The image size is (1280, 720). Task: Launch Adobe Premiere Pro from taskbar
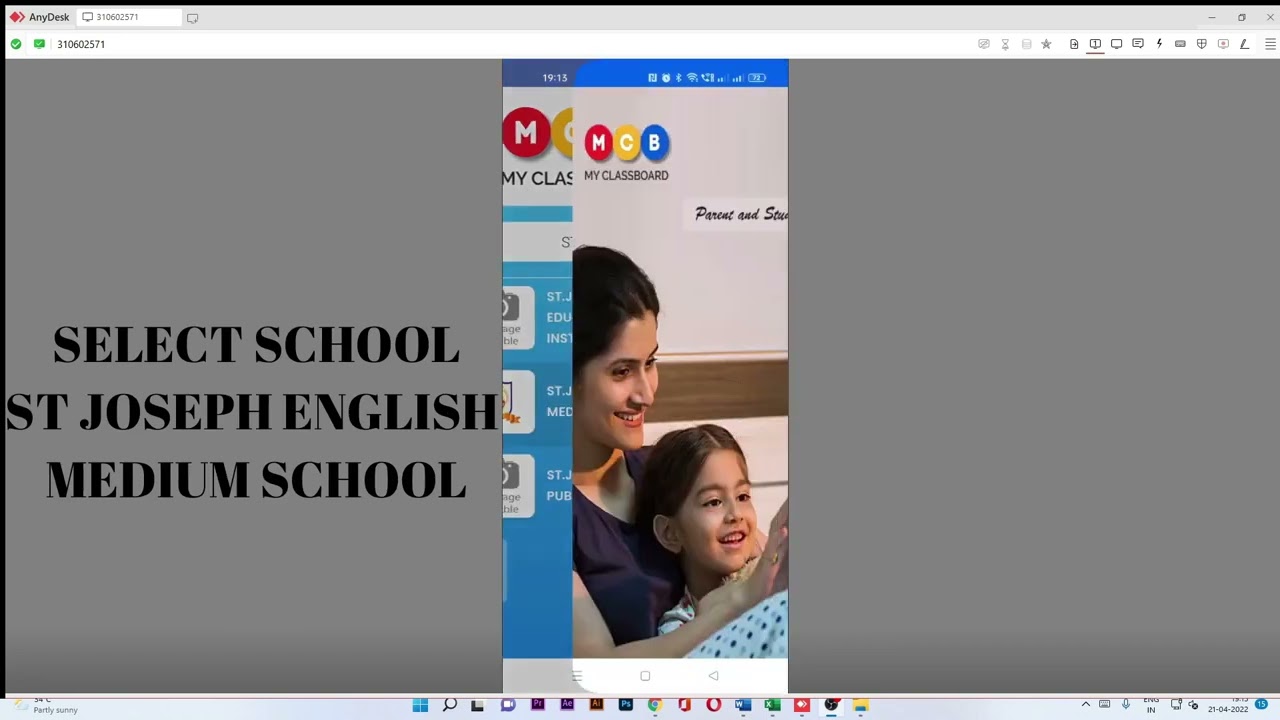(538, 705)
